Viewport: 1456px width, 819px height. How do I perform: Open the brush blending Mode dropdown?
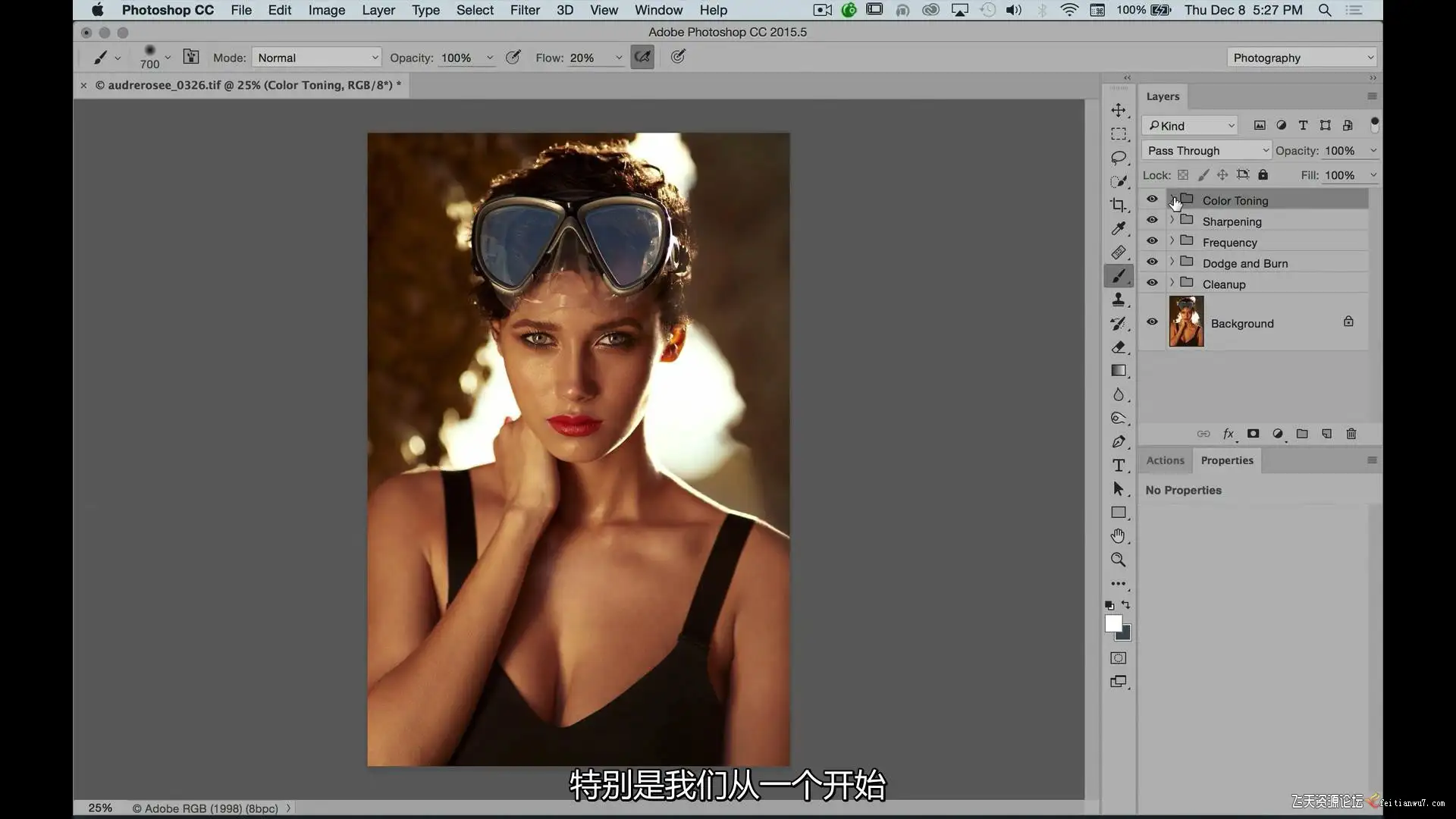click(x=317, y=58)
